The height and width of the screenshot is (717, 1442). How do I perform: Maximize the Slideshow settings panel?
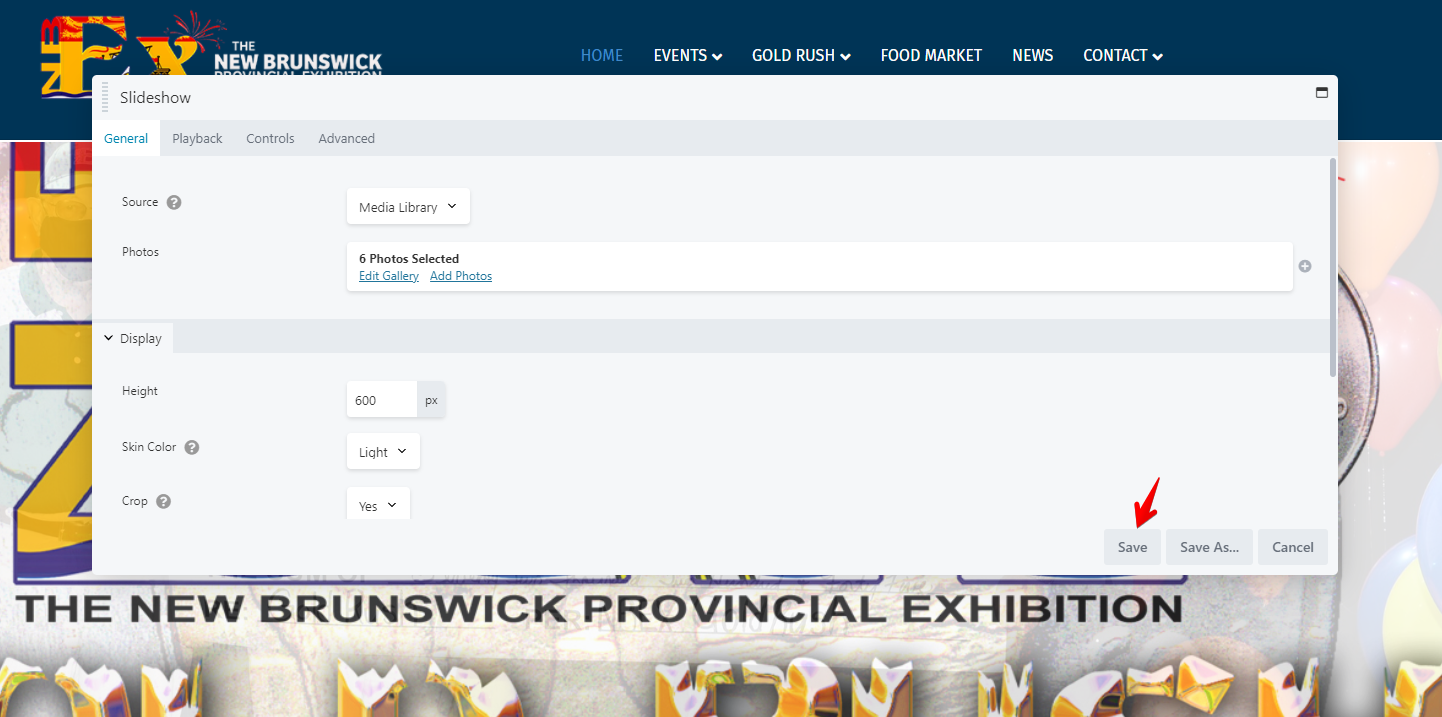1322,93
